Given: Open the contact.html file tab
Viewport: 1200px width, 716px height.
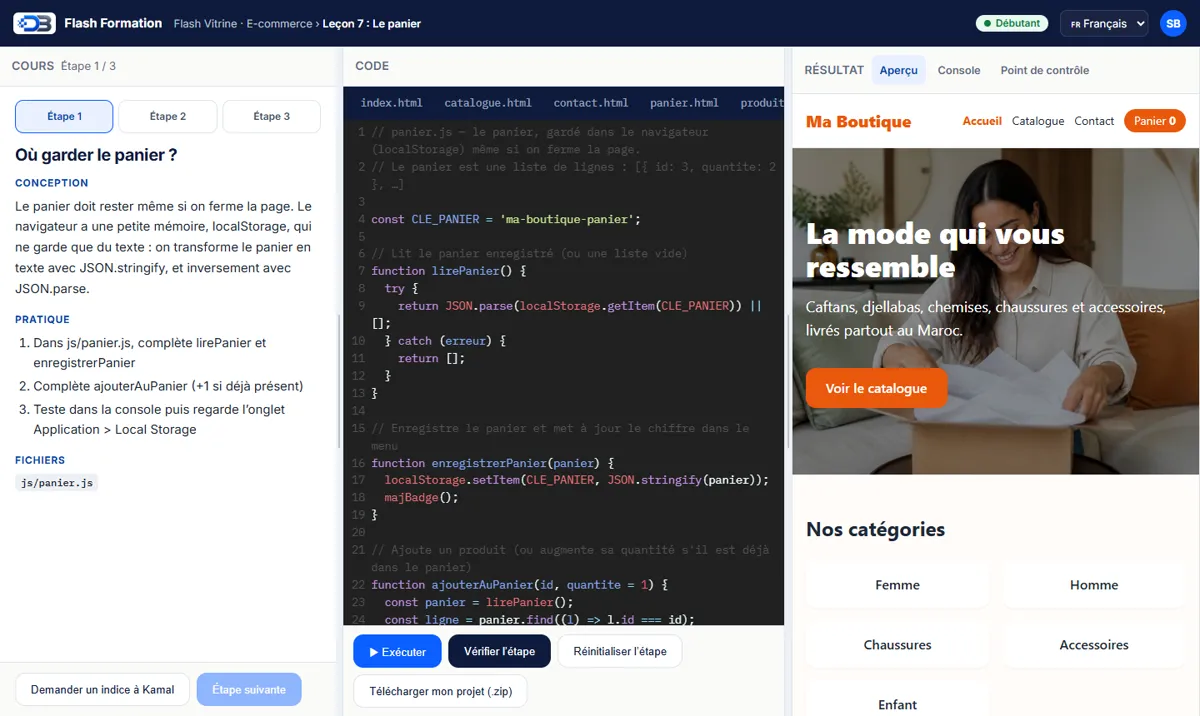Looking at the screenshot, I should [591, 102].
